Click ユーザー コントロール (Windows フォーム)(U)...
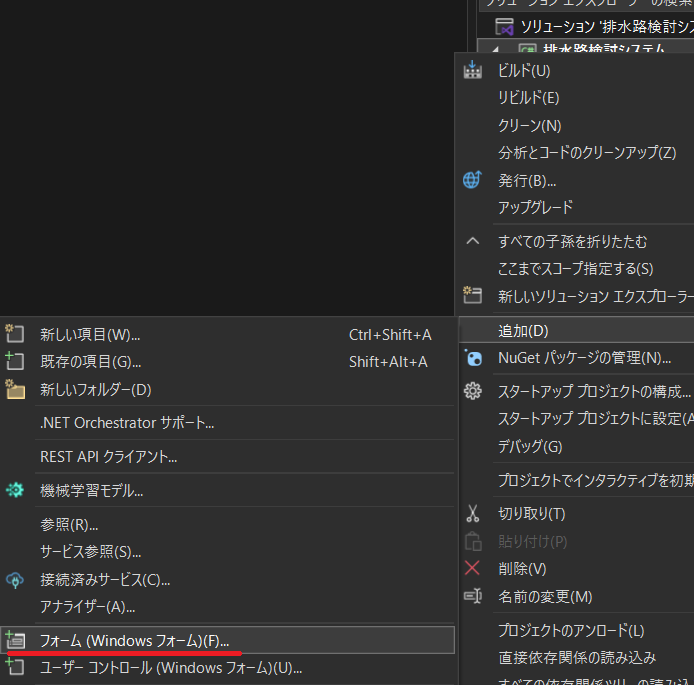This screenshot has height=685, width=694. [170, 667]
